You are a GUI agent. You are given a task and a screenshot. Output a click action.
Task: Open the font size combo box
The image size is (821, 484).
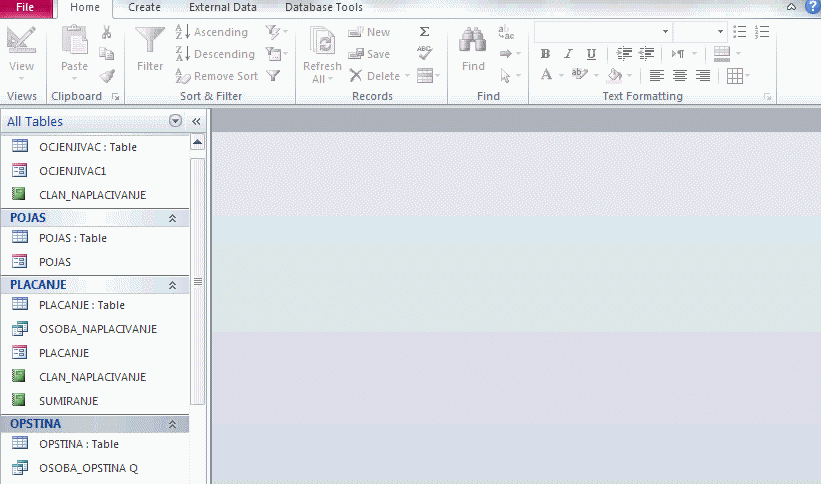tap(700, 32)
